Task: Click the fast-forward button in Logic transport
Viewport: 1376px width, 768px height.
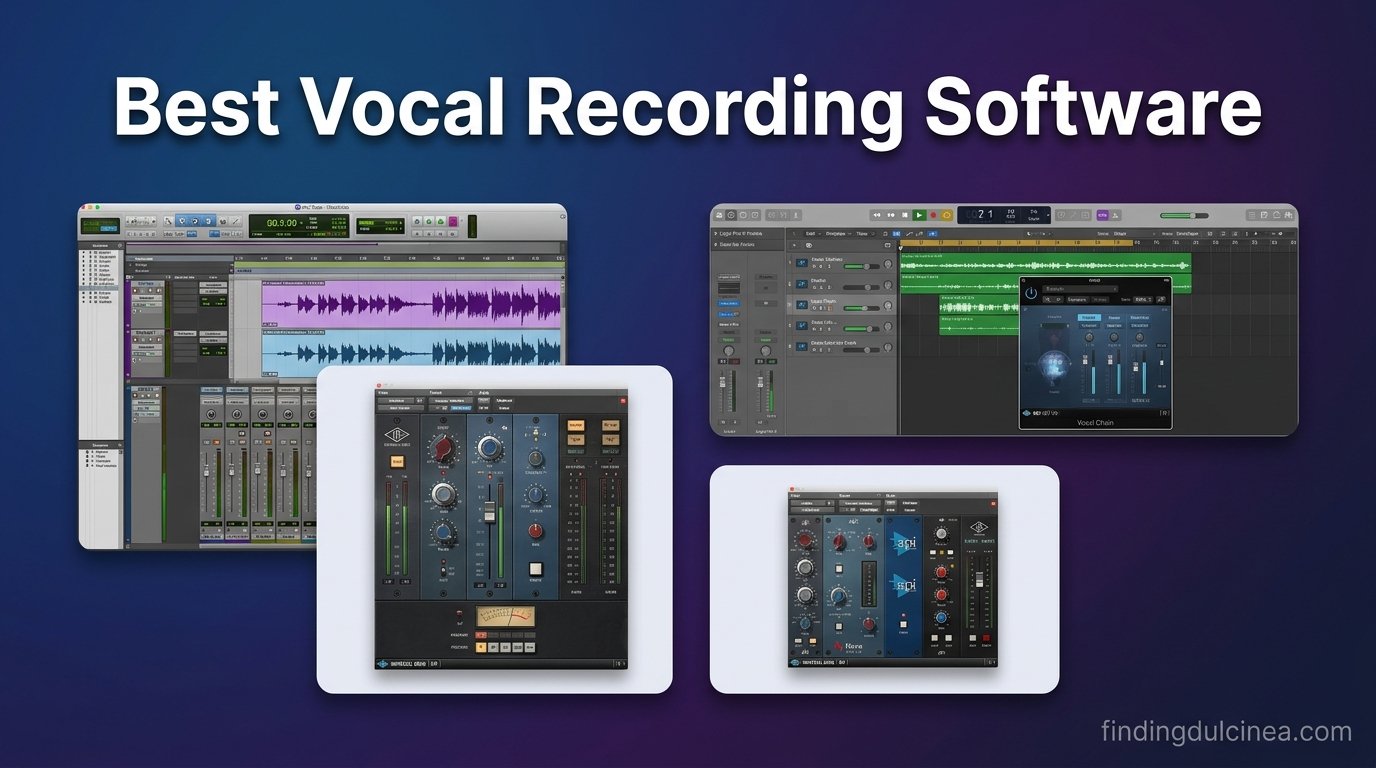Action: coord(891,215)
